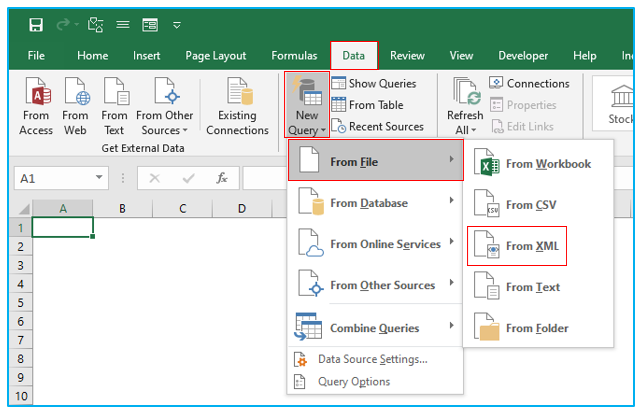Screen dimensions: 643x416
Task: Open the Page Layout tab
Action: point(215,55)
